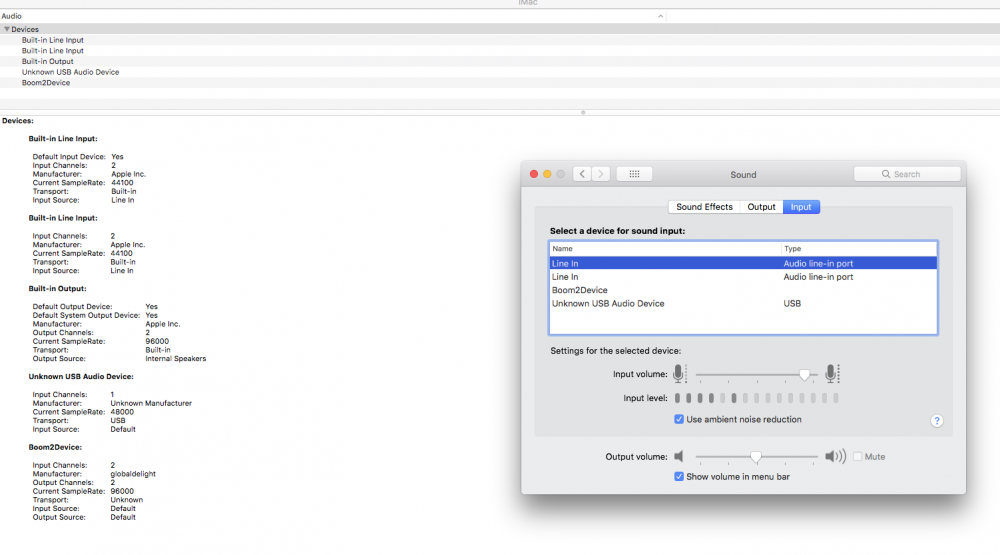Select Boom2Device in the device tree
1000x555 pixels.
[x=46, y=83]
